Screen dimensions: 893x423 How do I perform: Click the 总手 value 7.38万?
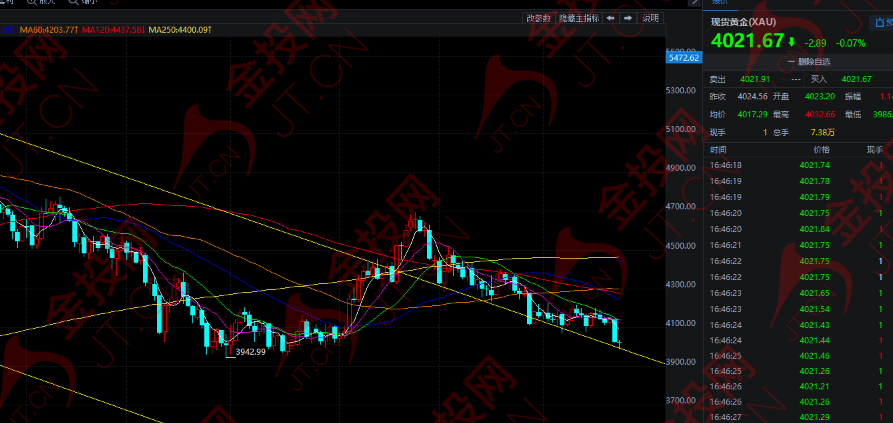coord(822,132)
